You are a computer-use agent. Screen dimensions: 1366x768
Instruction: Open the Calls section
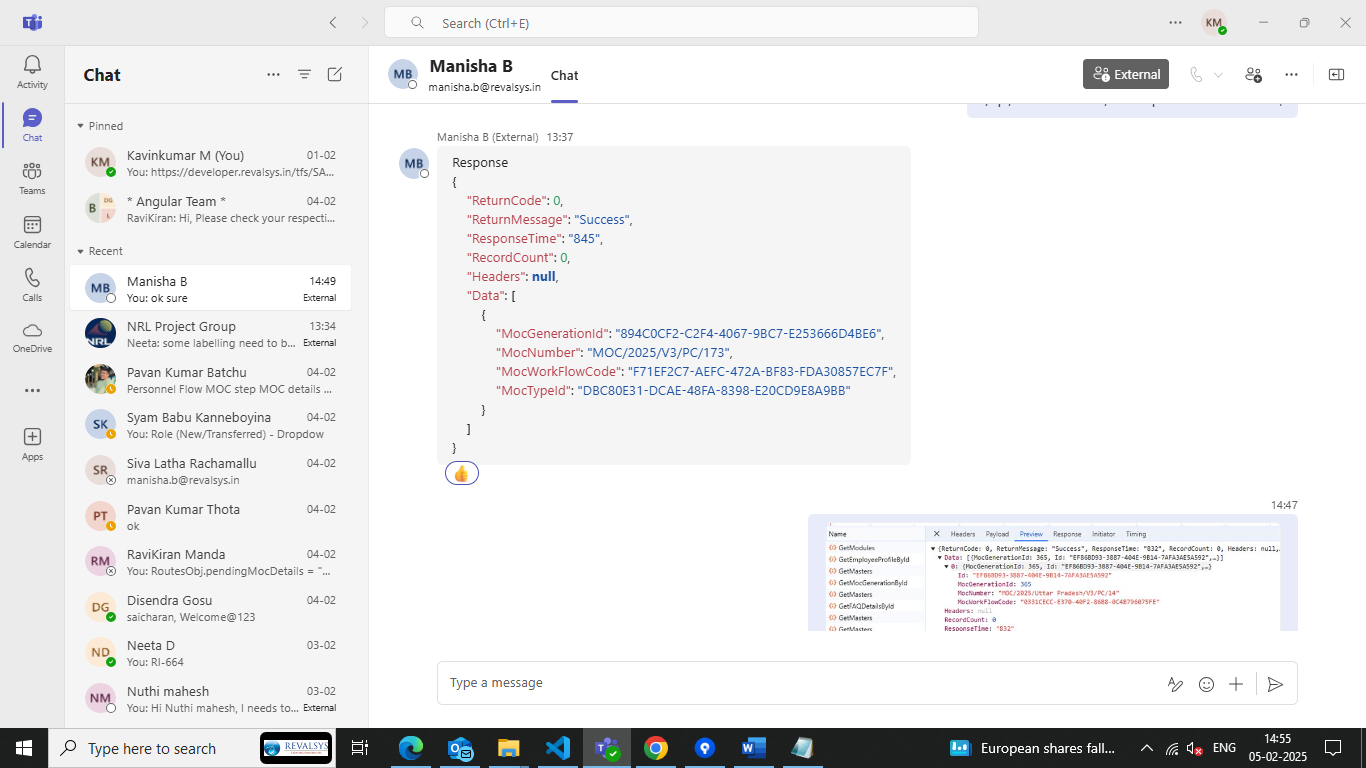coord(32,285)
